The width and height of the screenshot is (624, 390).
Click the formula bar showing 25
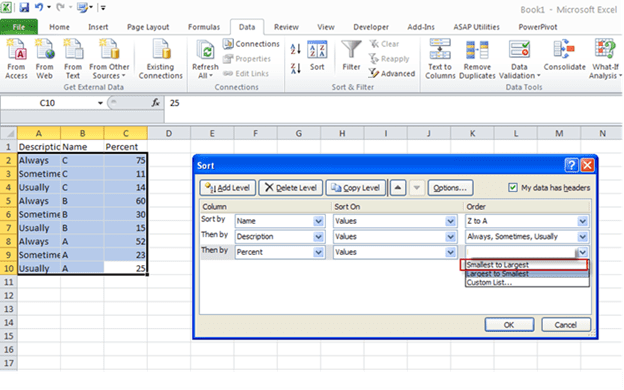[x=392, y=103]
